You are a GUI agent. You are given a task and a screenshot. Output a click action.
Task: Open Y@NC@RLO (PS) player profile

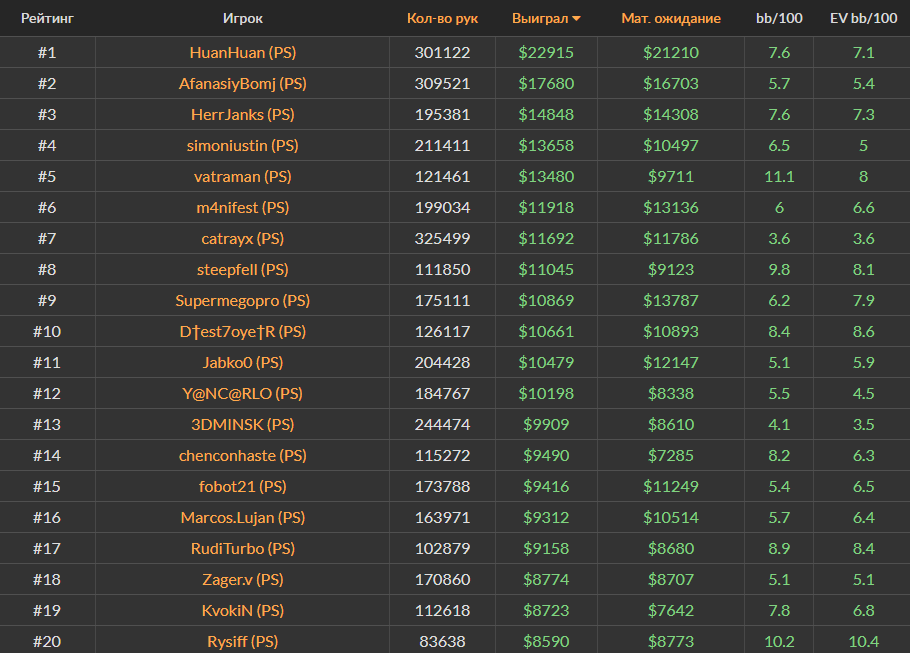click(x=242, y=394)
